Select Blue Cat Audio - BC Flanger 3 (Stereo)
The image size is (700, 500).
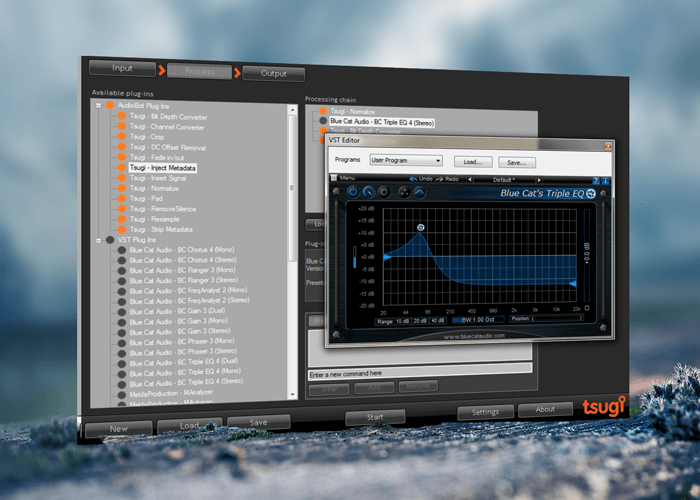tap(183, 281)
